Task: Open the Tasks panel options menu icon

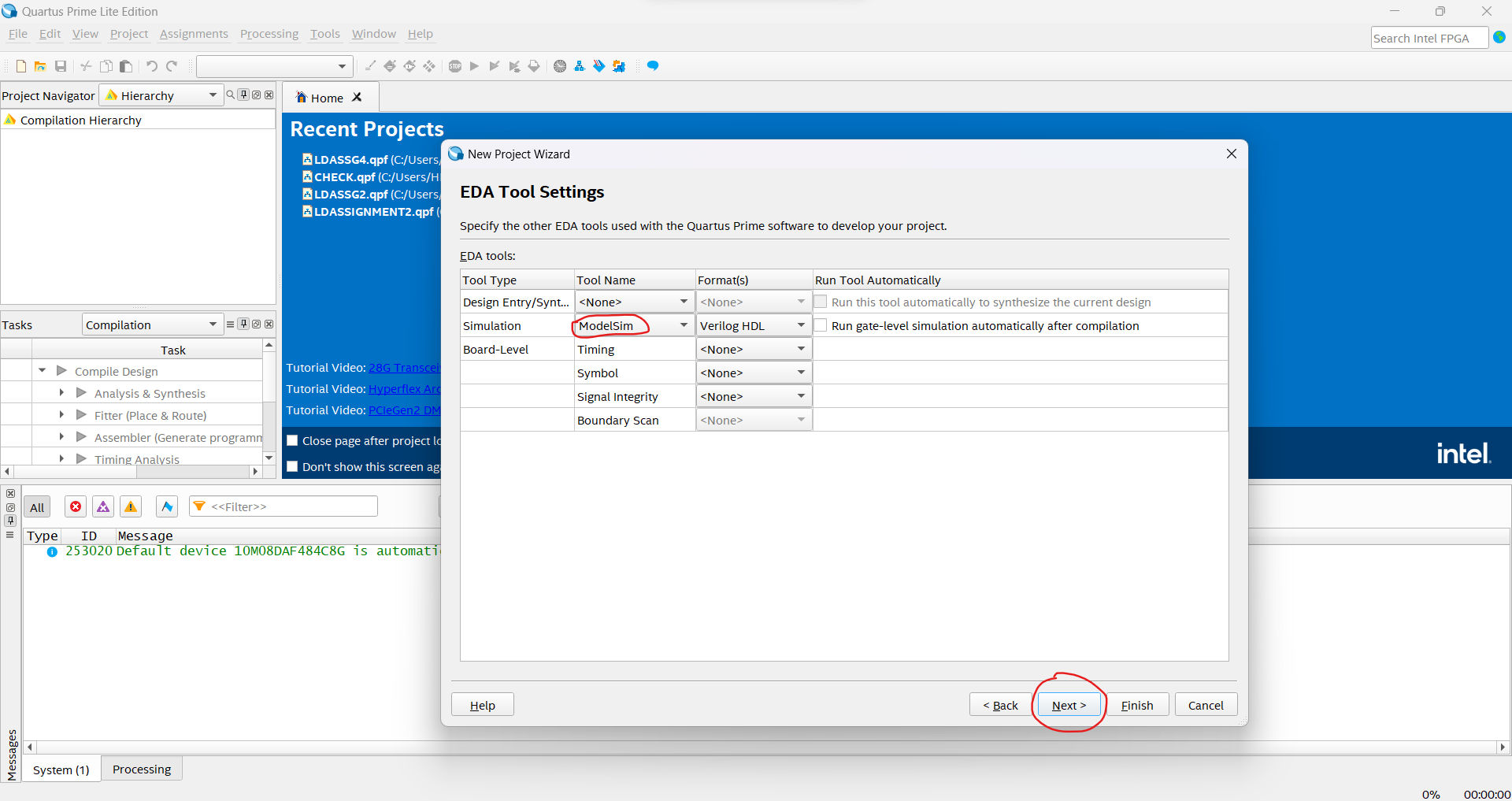Action: [231, 324]
